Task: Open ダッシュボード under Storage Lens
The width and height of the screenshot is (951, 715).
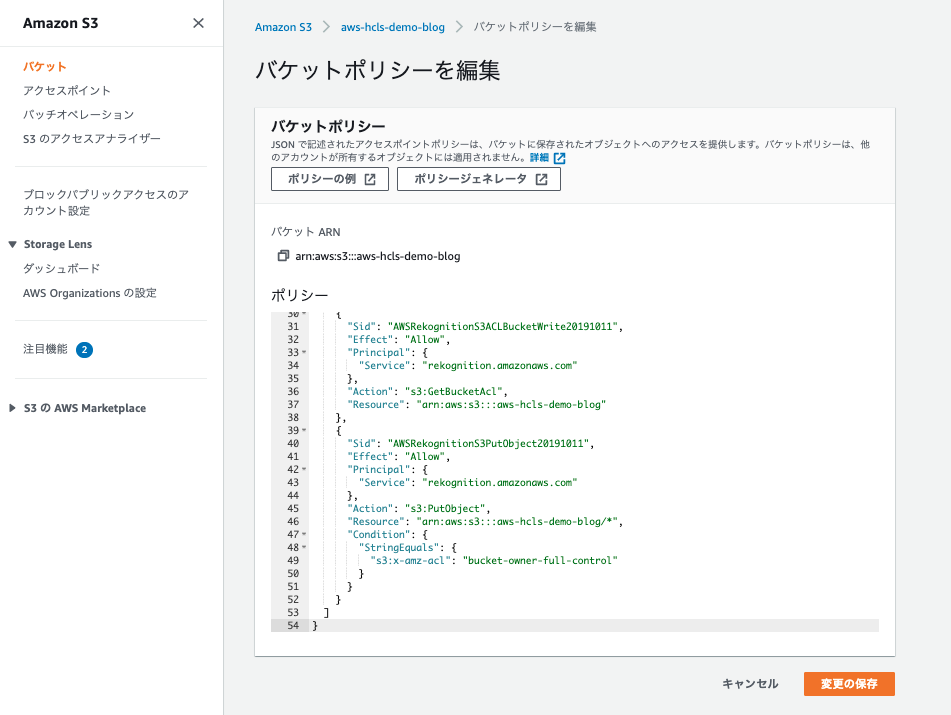Action: click(61, 269)
